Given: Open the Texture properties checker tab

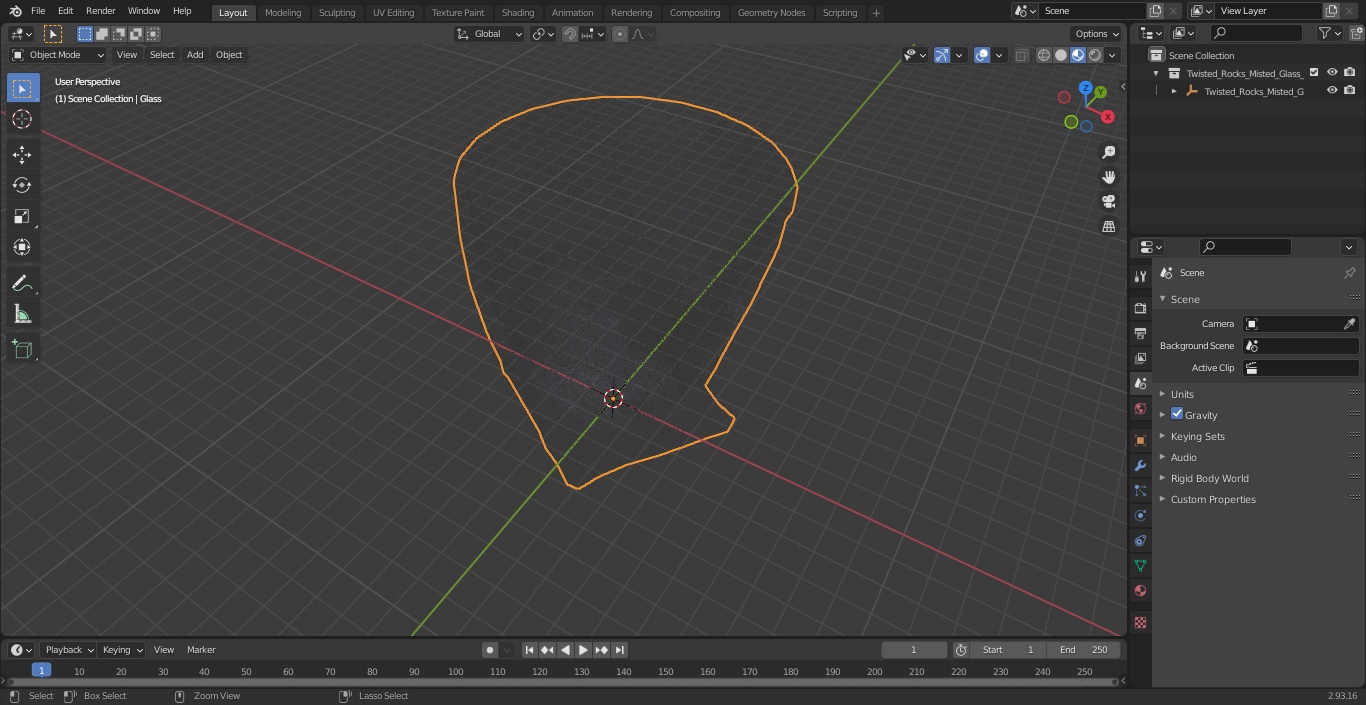Looking at the screenshot, I should click(1140, 622).
